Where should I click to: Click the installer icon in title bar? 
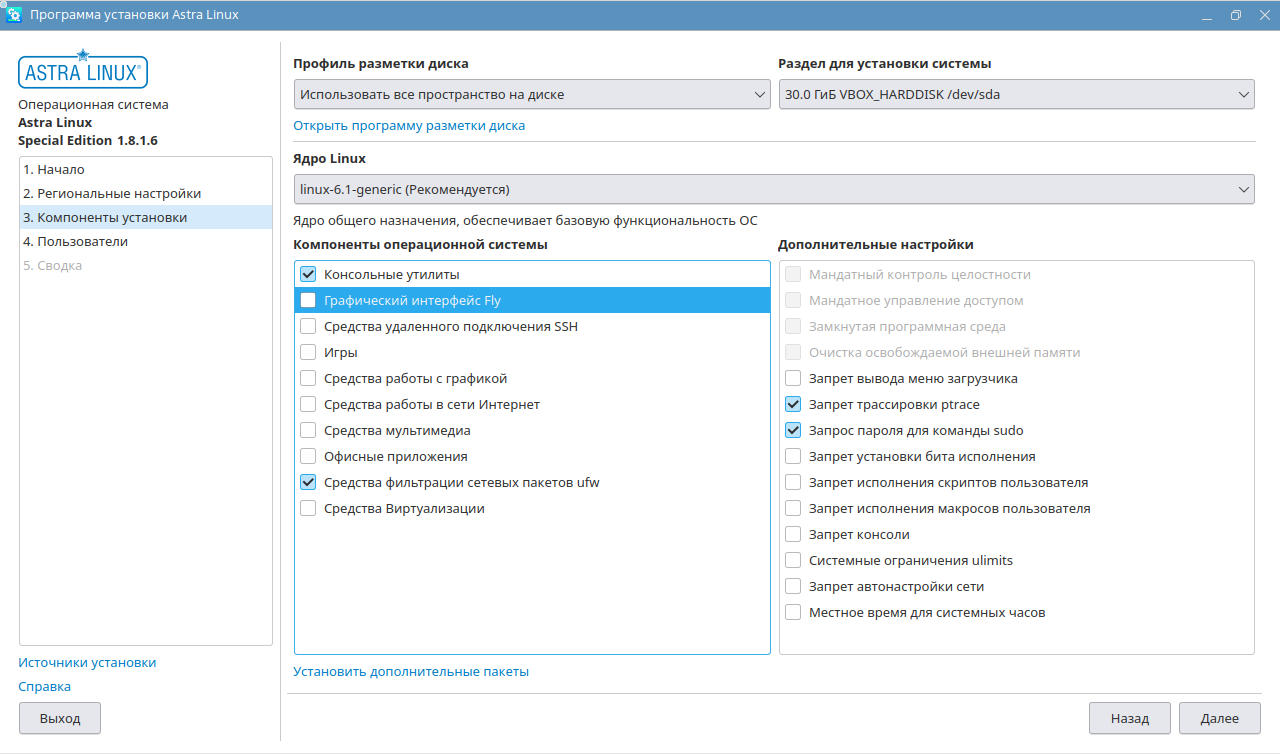point(14,15)
